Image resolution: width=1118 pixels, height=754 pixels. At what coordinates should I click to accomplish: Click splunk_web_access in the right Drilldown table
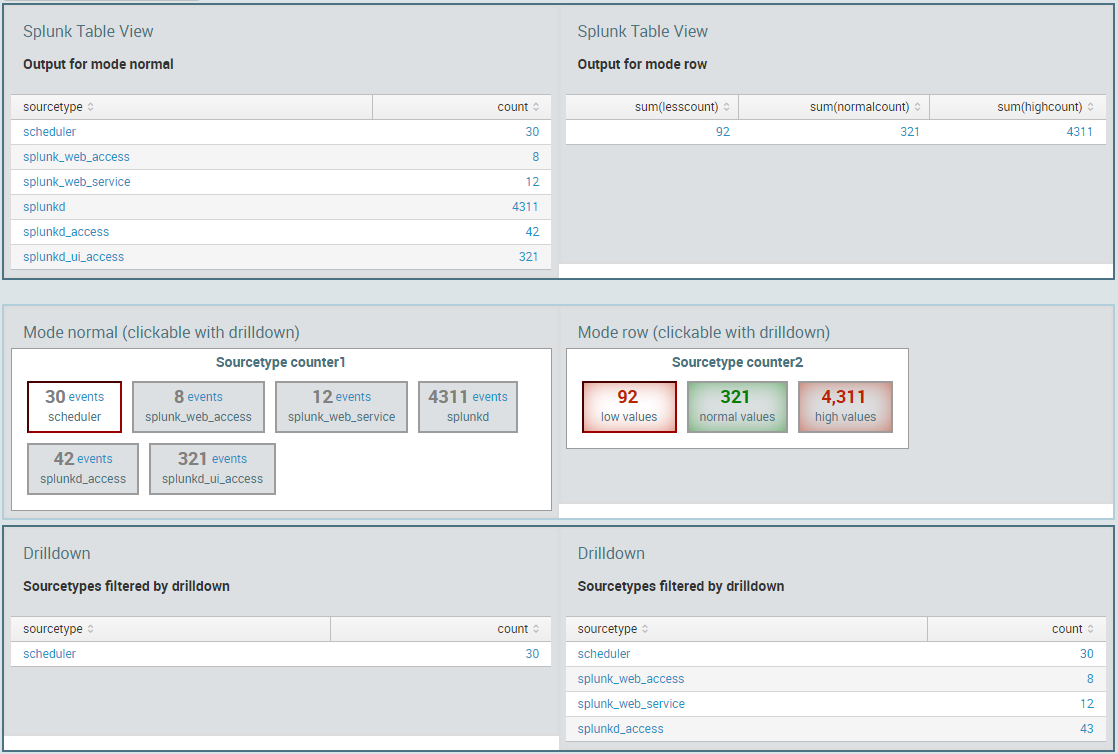tap(631, 679)
